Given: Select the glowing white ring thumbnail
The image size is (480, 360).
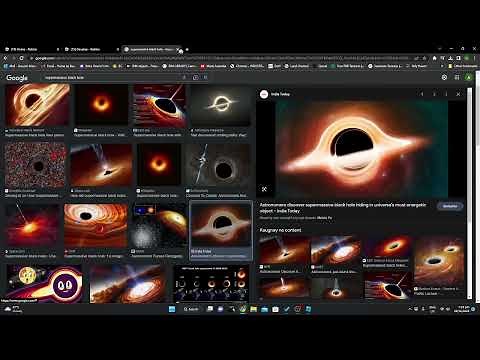Looking at the screenshot, I should point(221,105).
